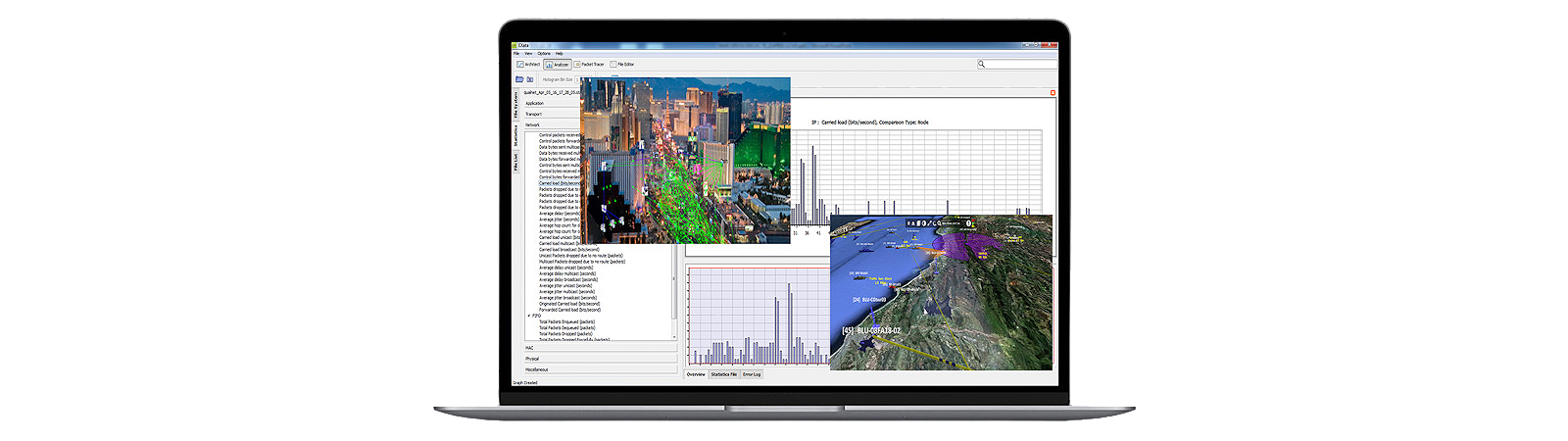This screenshot has width=1568, height=441.
Task: Switch to the Statistics File tab
Action: (x=724, y=374)
